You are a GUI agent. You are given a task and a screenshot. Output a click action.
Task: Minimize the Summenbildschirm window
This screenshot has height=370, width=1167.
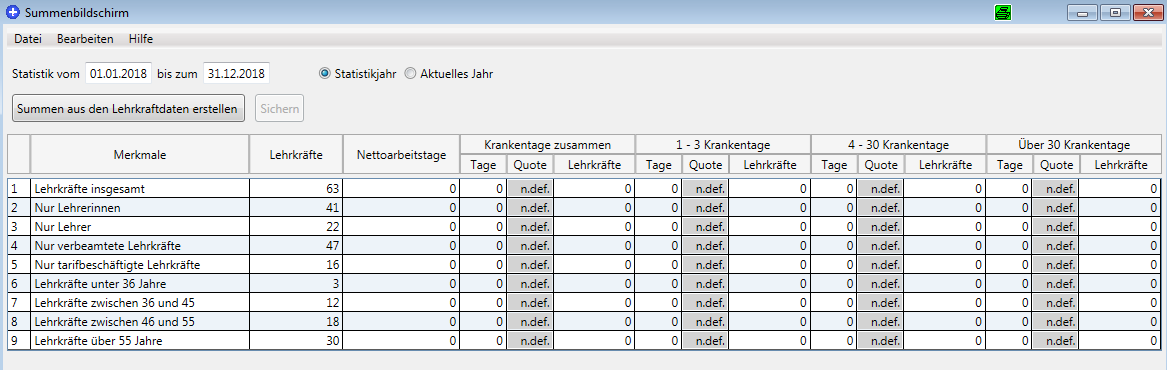pos(1082,13)
